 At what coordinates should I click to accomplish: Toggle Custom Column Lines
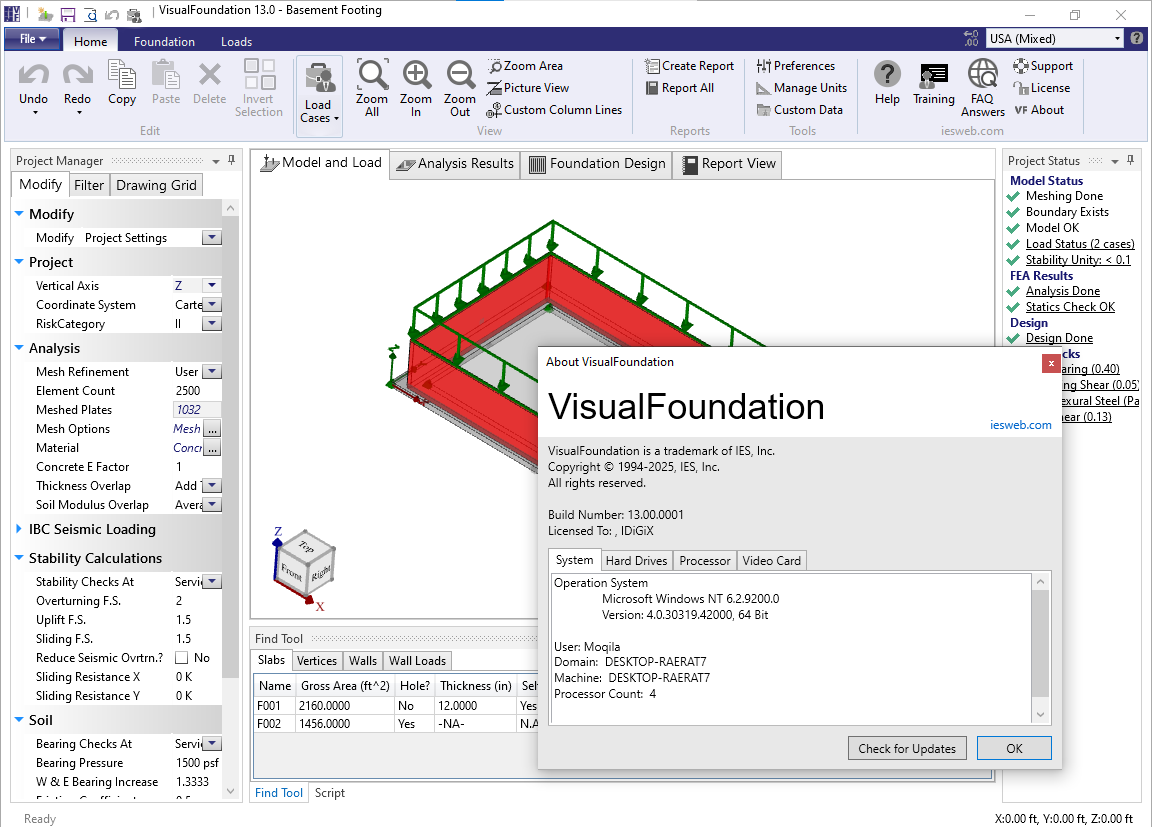[554, 110]
